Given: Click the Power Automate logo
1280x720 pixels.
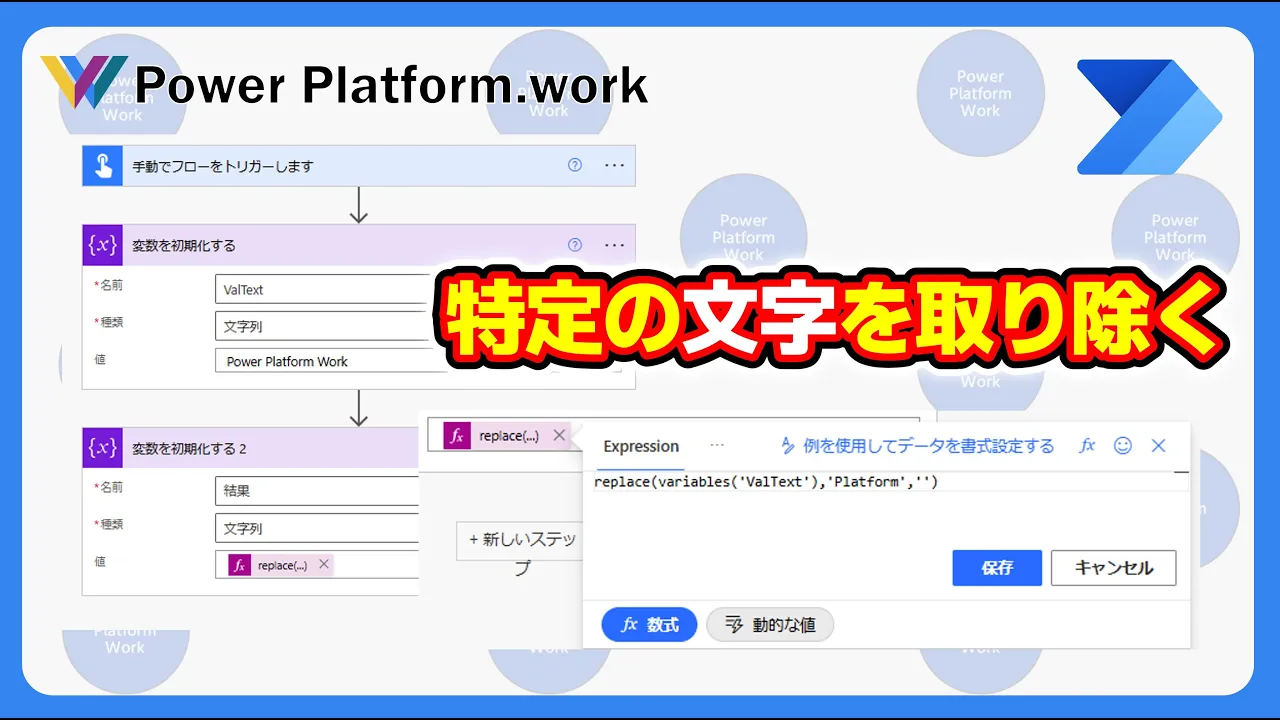Looking at the screenshot, I should click(1149, 117).
